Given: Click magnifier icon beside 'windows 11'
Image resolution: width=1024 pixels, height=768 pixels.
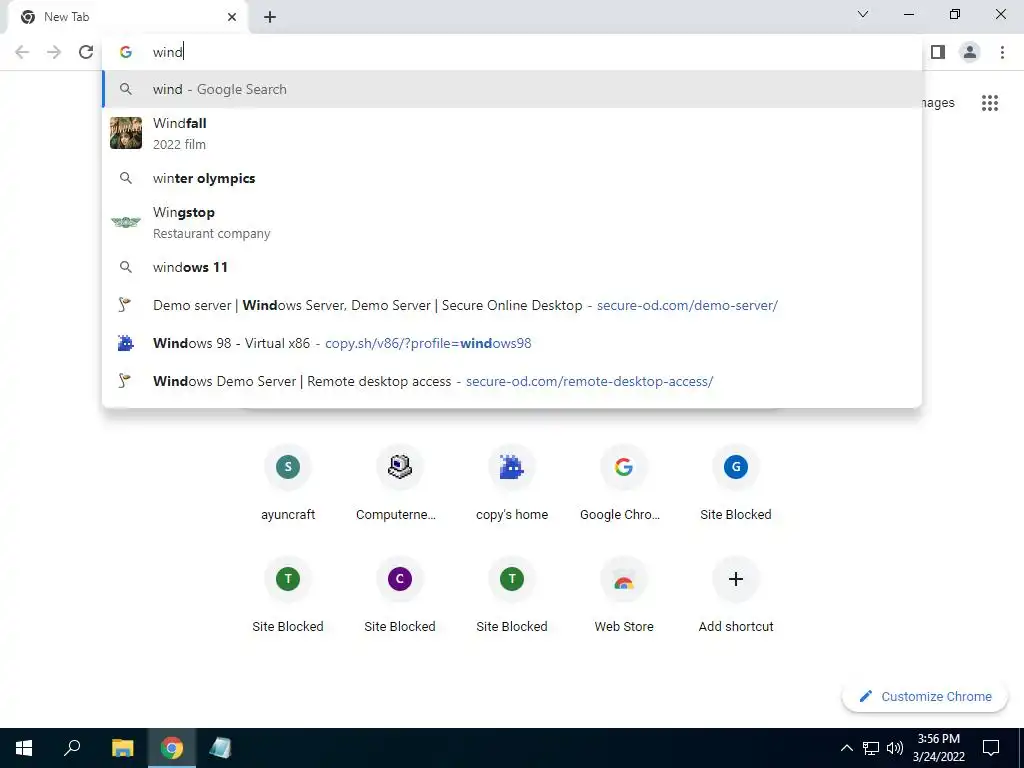Looking at the screenshot, I should tap(125, 267).
